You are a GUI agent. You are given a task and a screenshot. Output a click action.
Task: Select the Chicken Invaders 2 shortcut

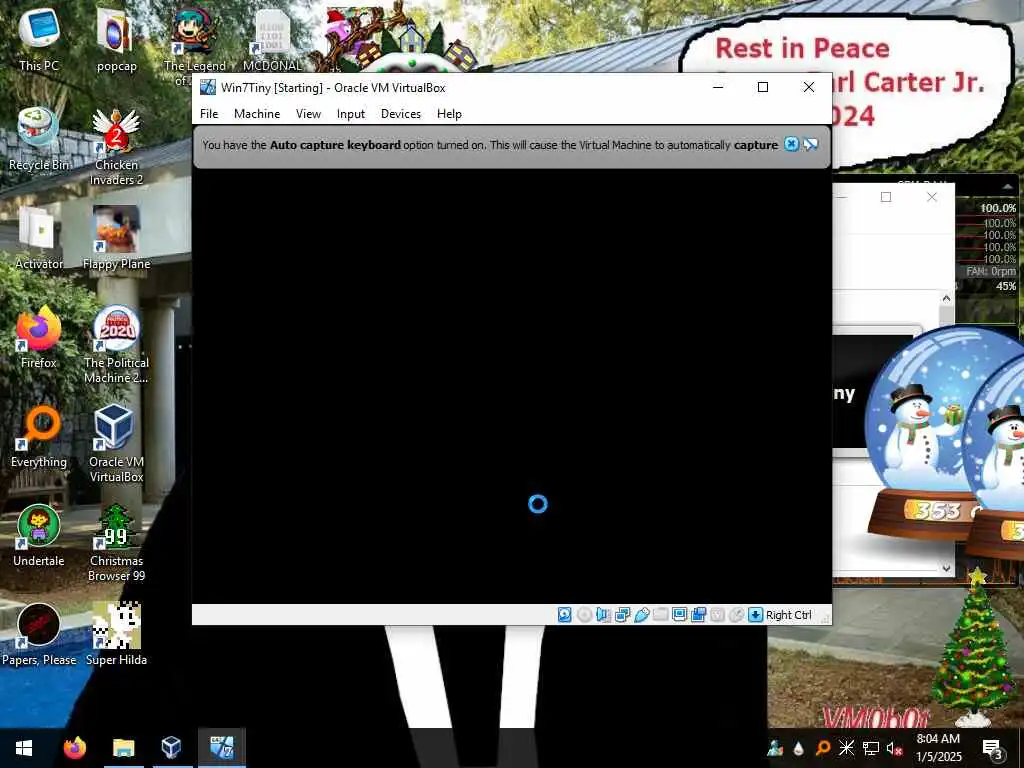point(116,146)
